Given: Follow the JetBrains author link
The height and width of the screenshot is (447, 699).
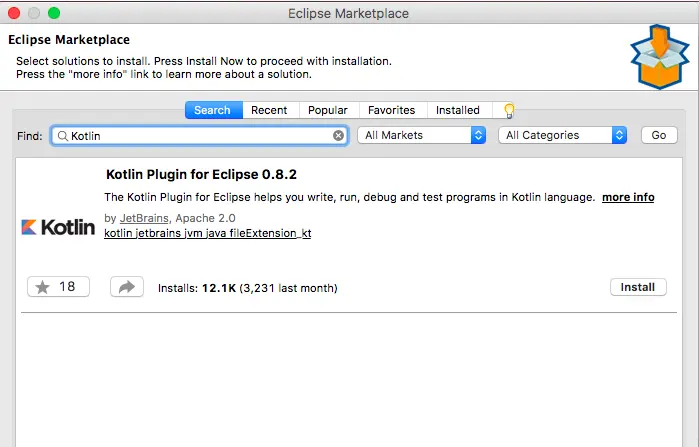Looking at the screenshot, I should click(144, 218).
